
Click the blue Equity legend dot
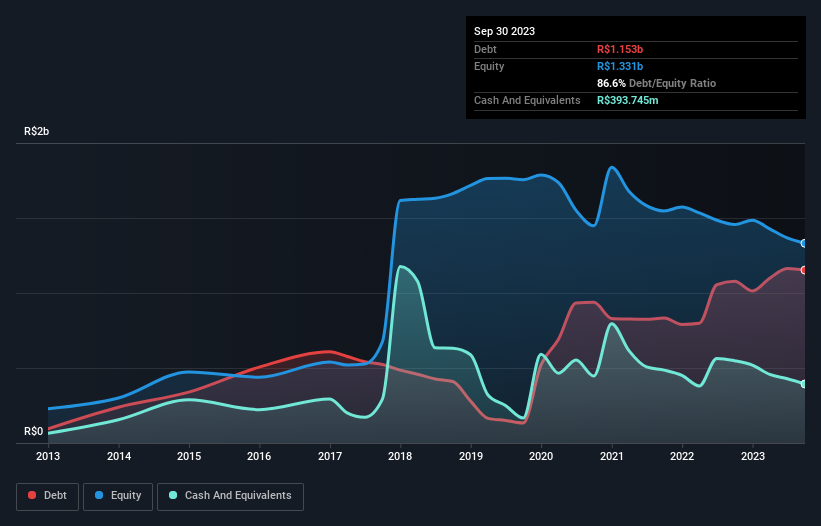tap(99, 495)
